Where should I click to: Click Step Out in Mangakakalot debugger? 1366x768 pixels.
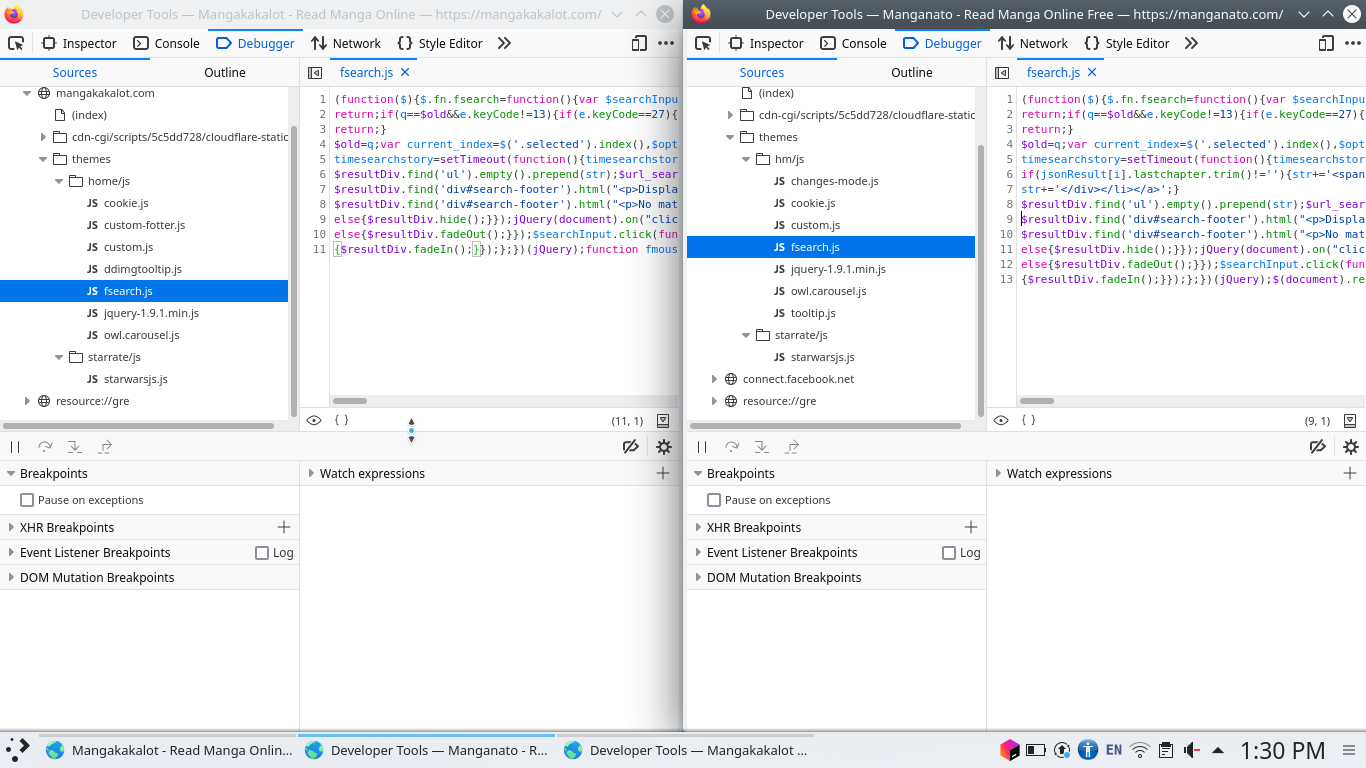coord(105,447)
